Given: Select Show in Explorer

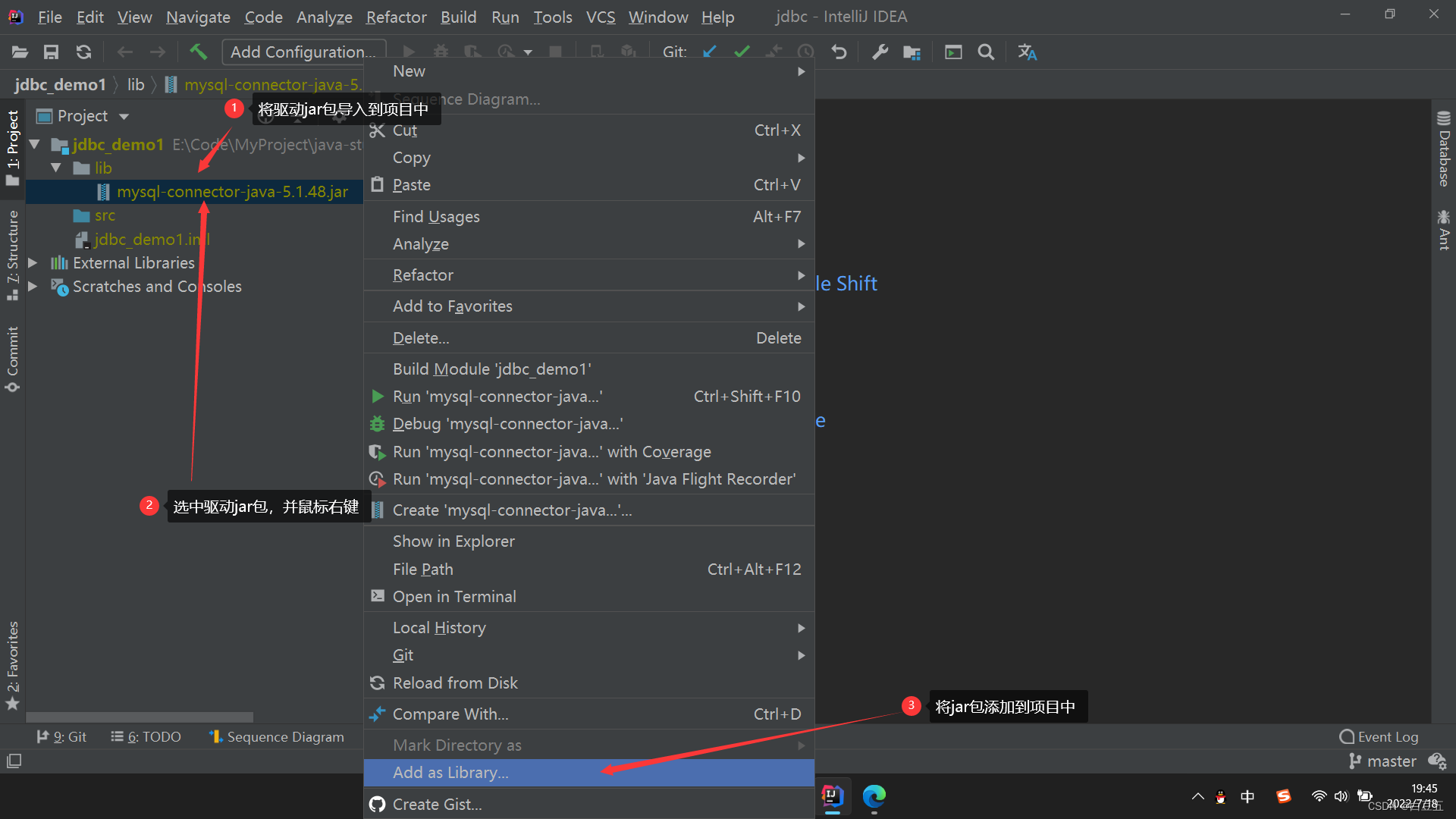Looking at the screenshot, I should [588, 541].
